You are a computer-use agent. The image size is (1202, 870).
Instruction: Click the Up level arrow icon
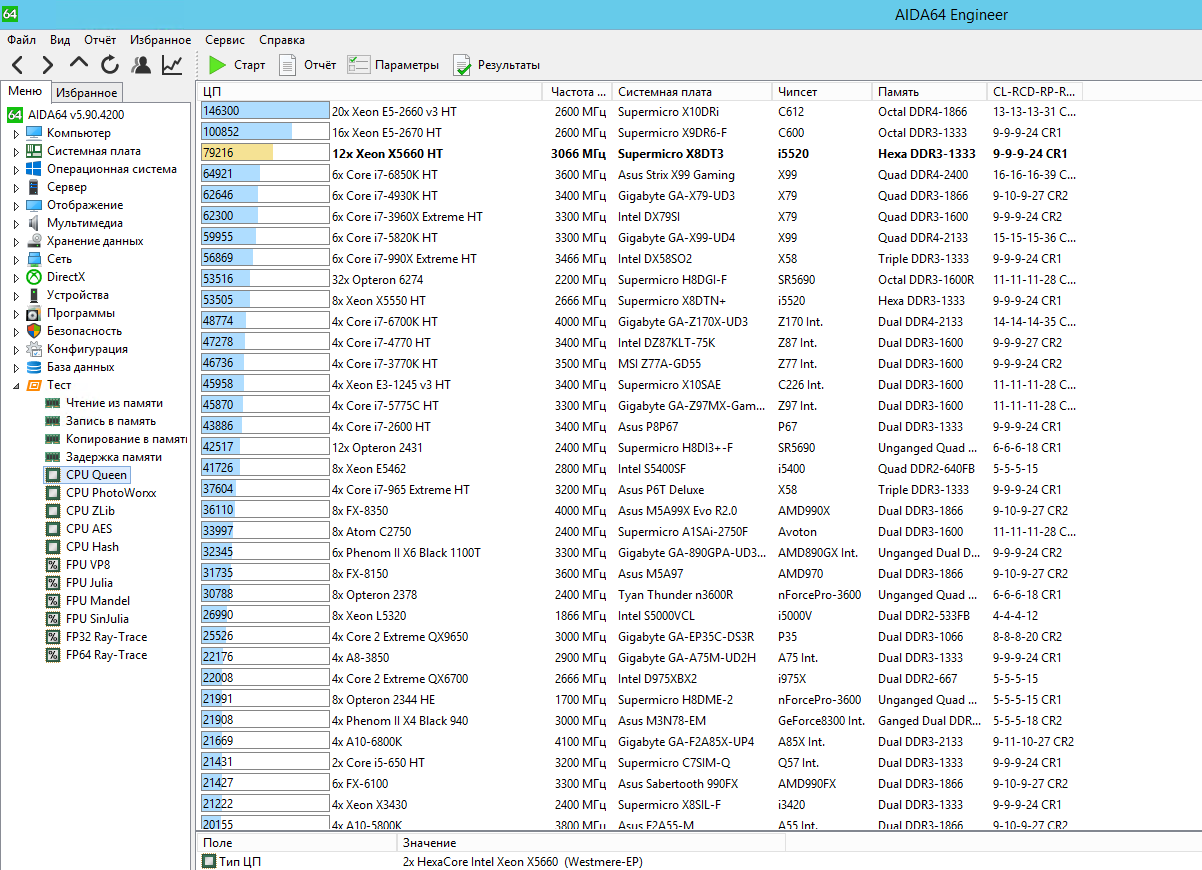79,64
